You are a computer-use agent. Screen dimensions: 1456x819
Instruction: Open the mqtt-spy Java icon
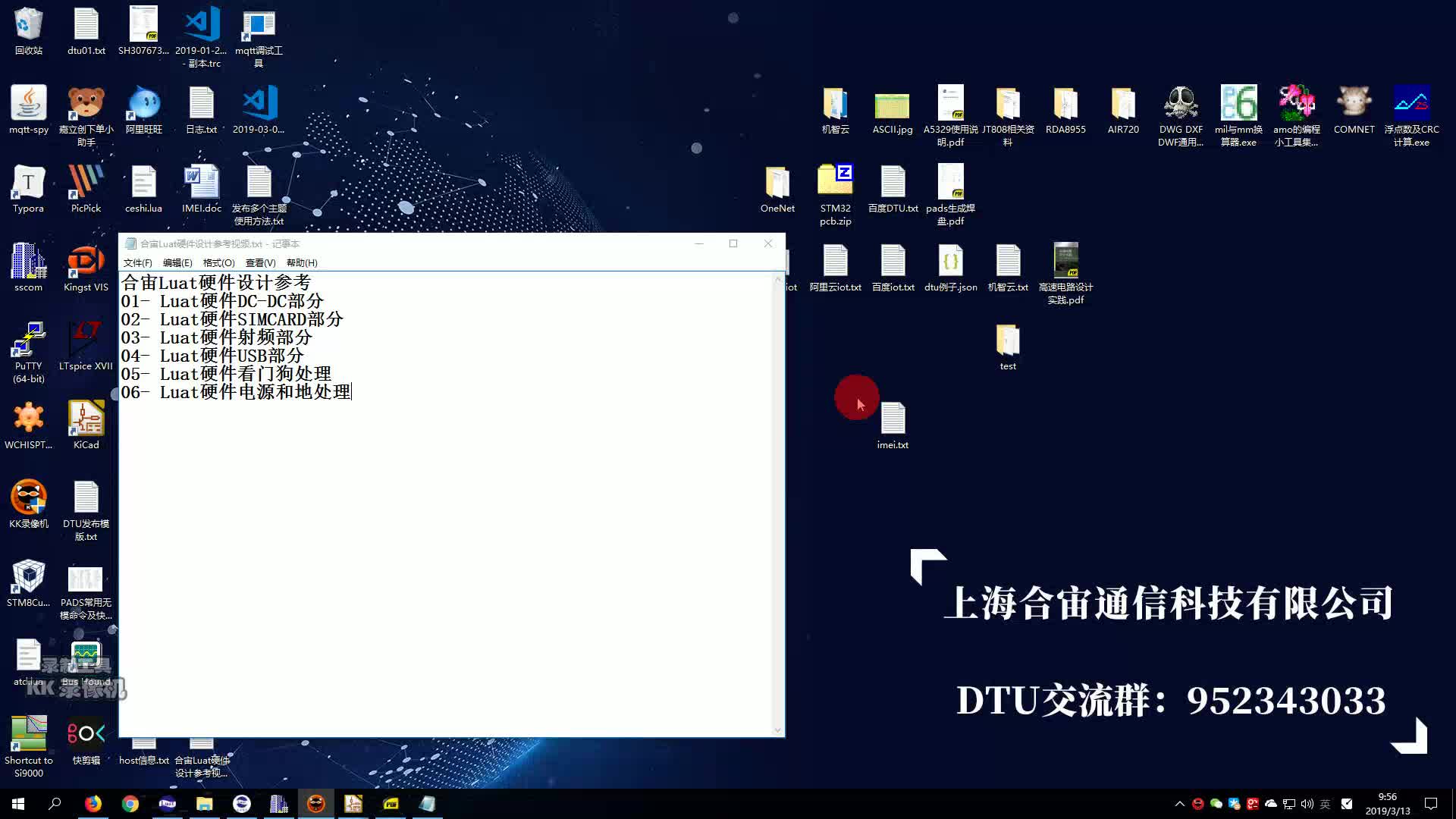click(x=28, y=110)
